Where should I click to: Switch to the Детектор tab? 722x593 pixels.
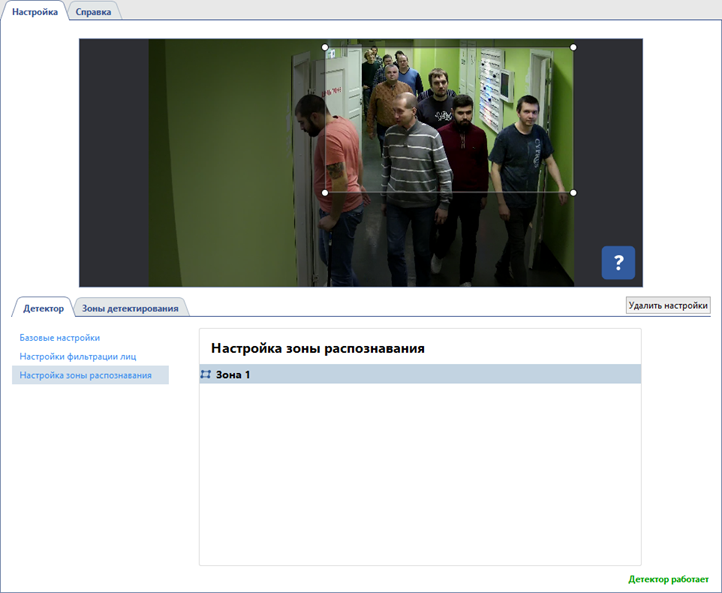tap(43, 308)
